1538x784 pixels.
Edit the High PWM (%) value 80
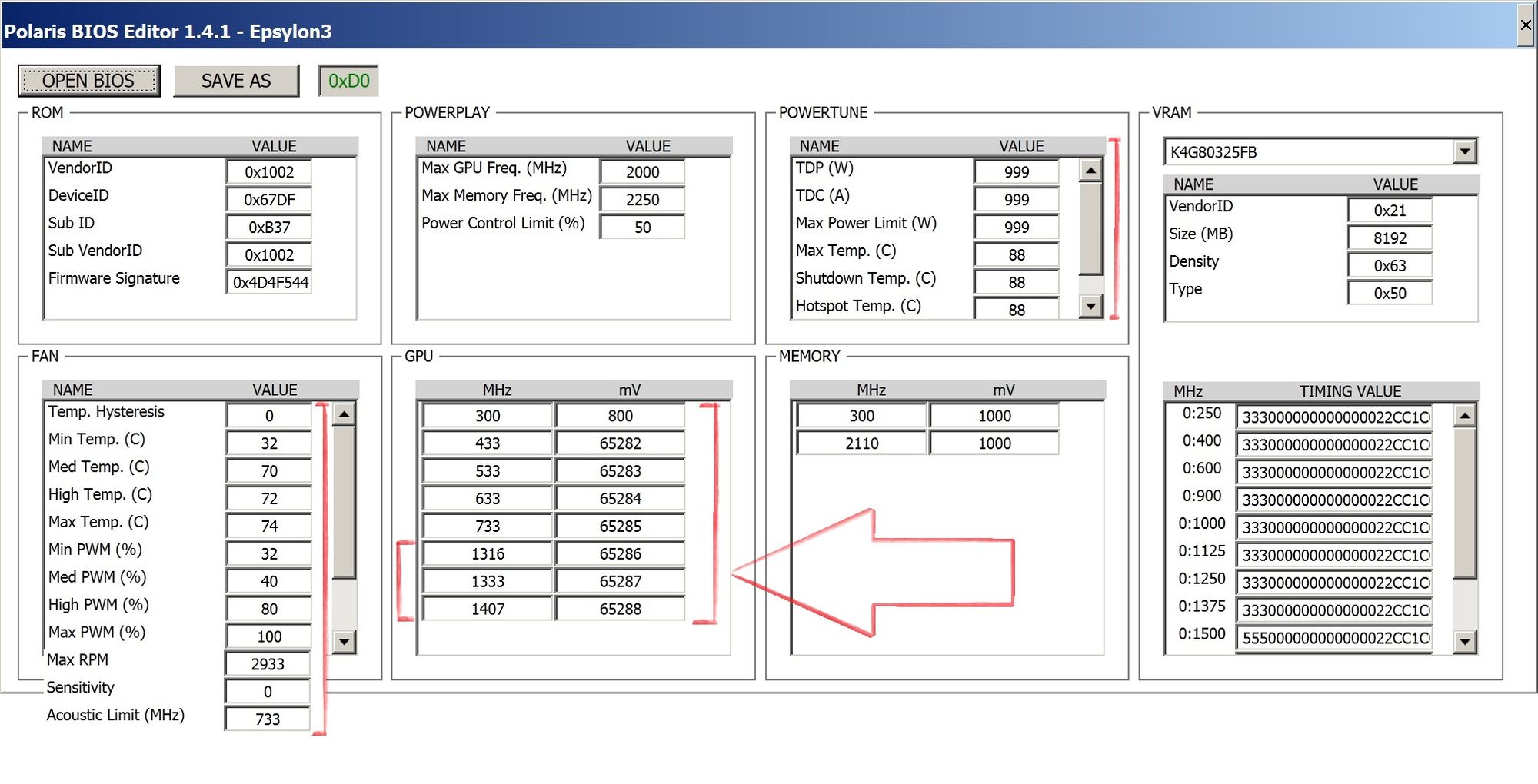point(269,609)
